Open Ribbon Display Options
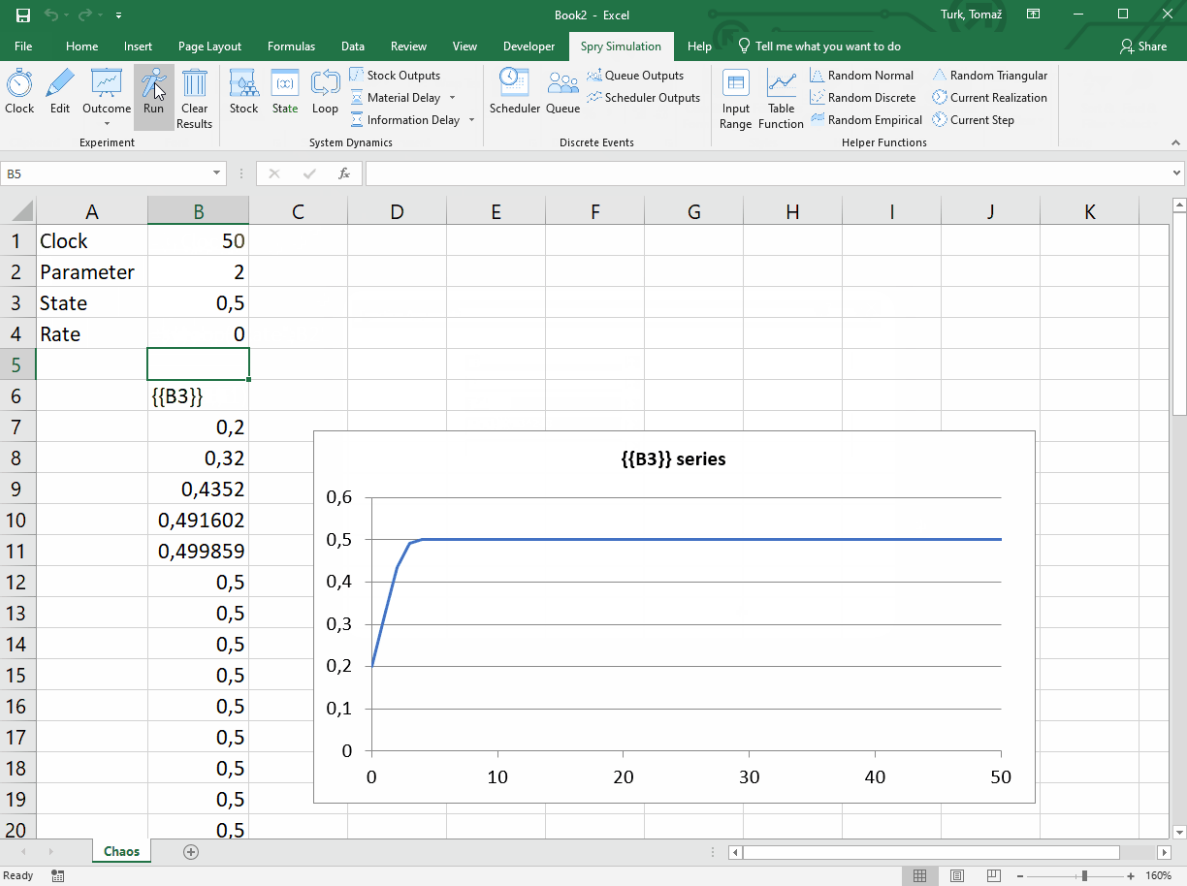This screenshot has height=886, width=1187. [x=1033, y=14]
